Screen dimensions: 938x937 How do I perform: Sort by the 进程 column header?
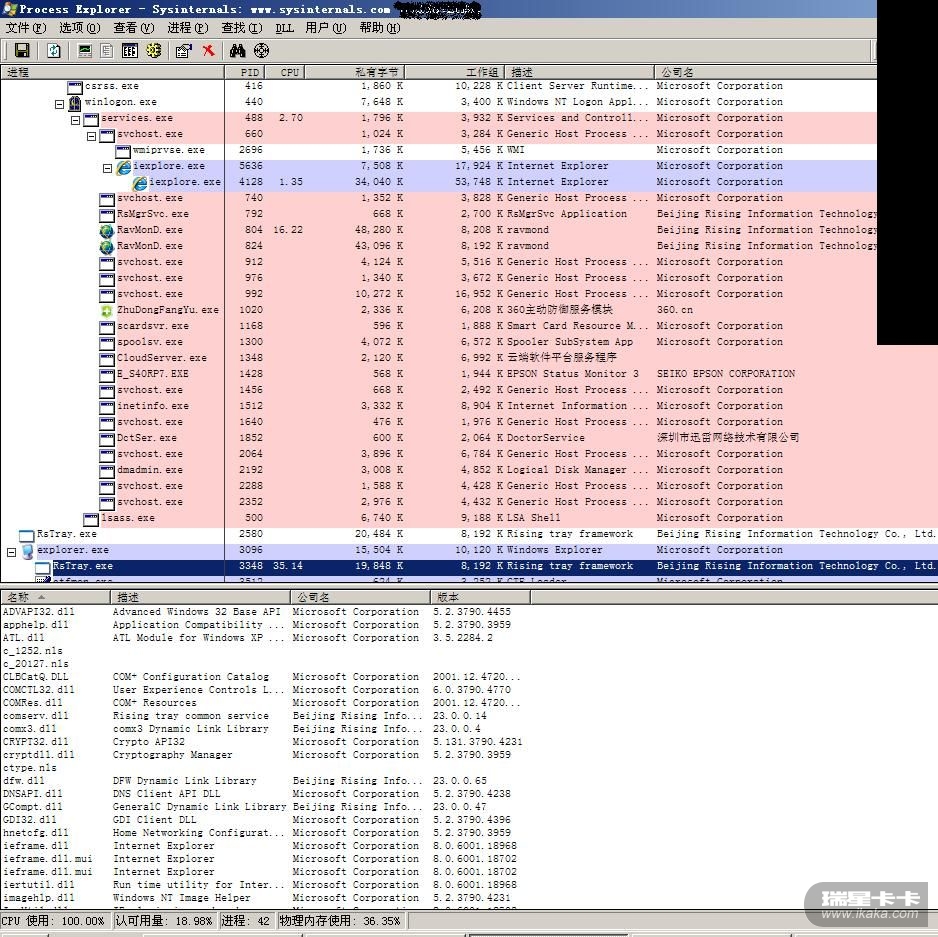[112, 72]
